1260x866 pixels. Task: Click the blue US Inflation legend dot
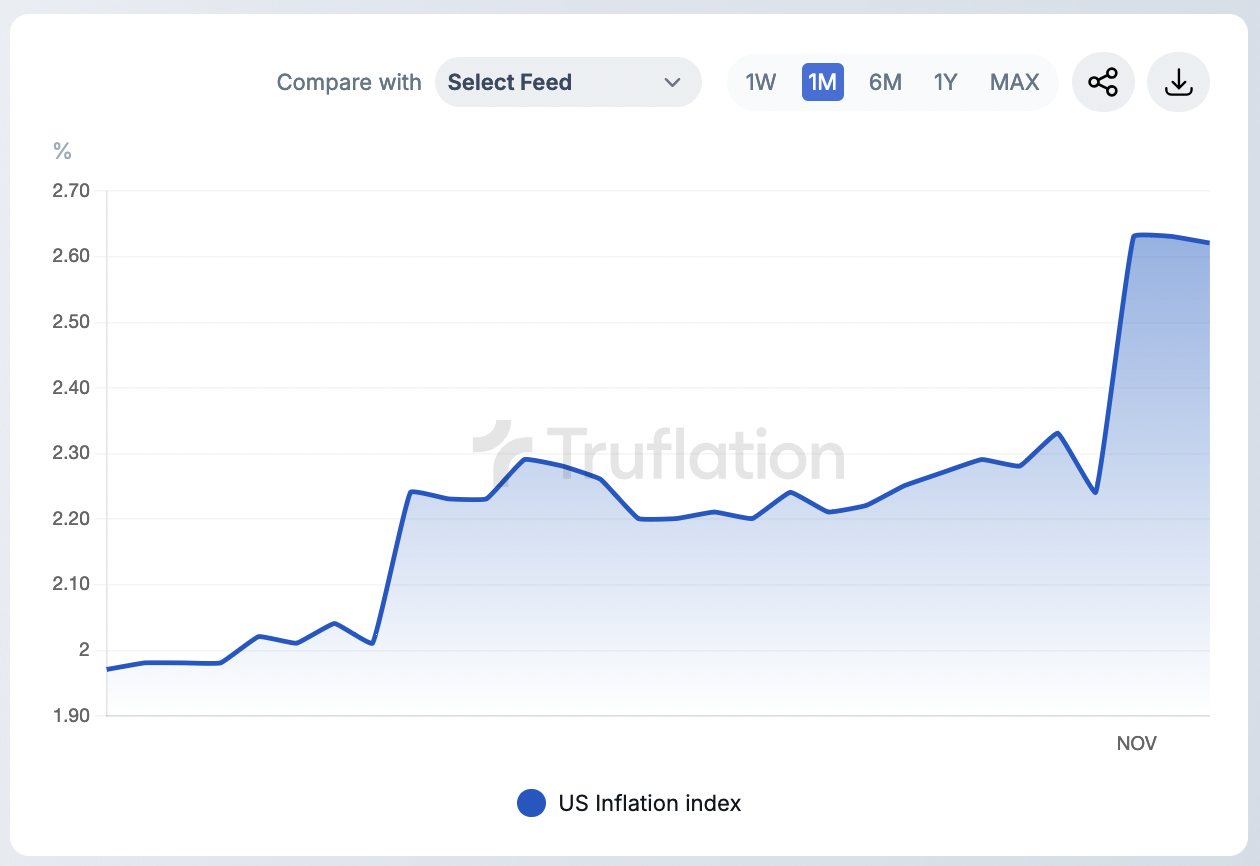[x=531, y=803]
